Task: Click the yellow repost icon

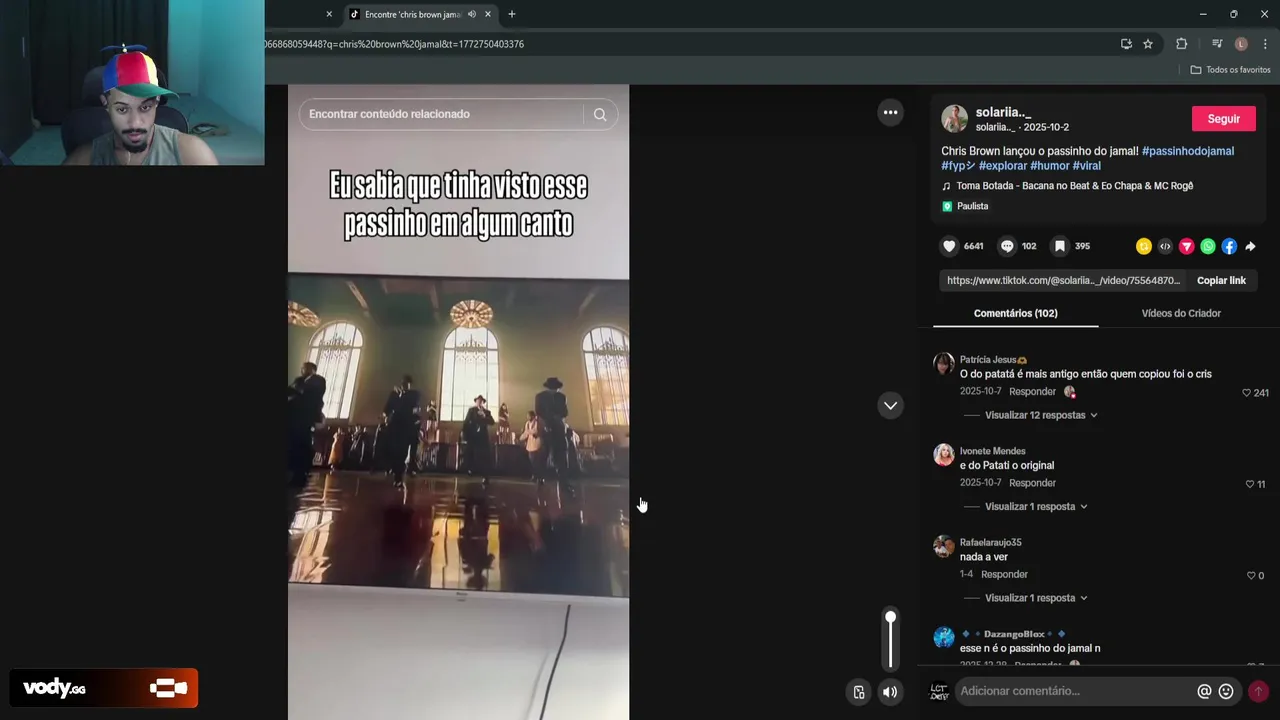Action: click(1144, 246)
